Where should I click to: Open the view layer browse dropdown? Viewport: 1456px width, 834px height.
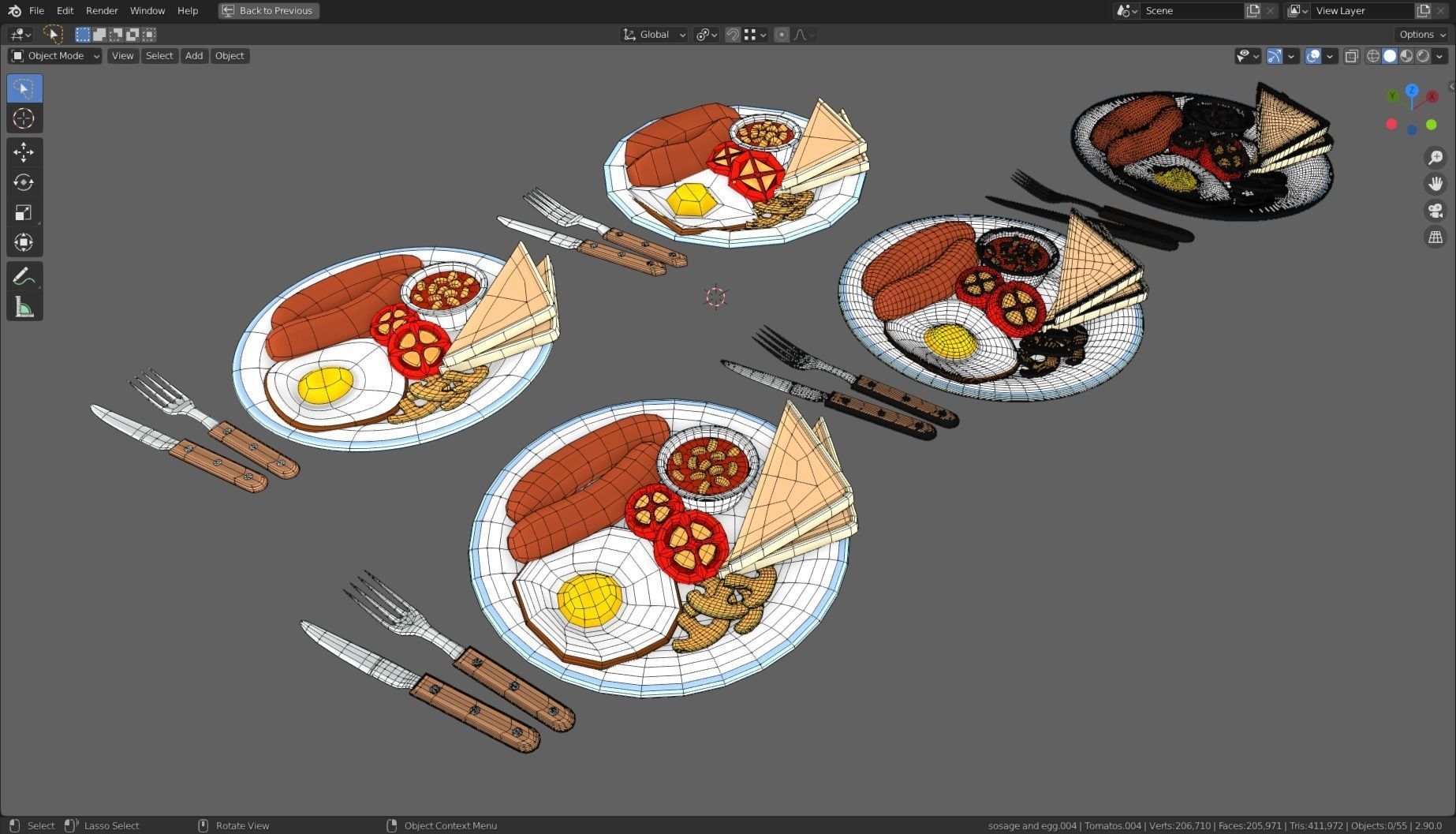coord(1297,11)
